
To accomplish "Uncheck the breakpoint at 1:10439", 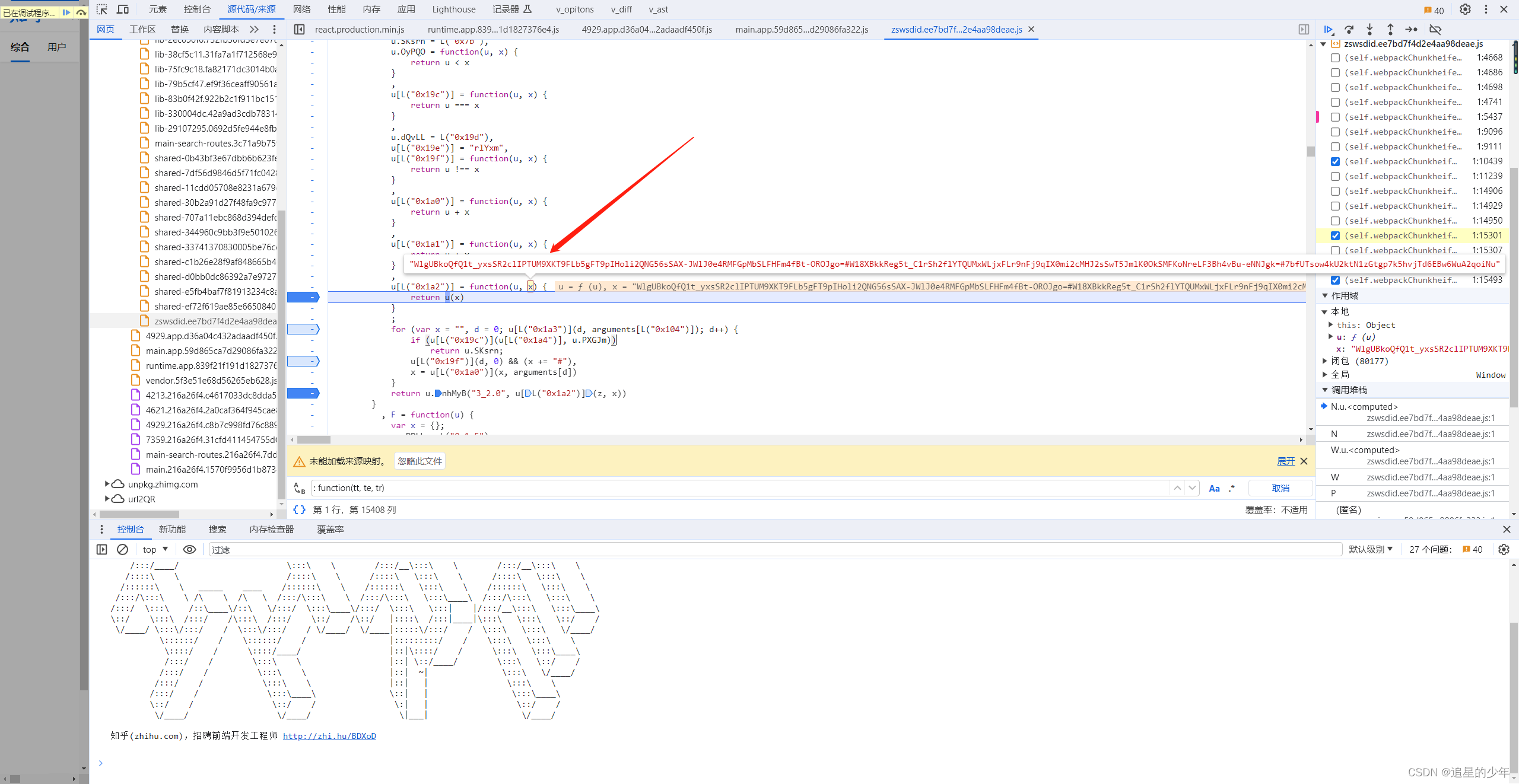I will pyautogui.click(x=1335, y=161).
